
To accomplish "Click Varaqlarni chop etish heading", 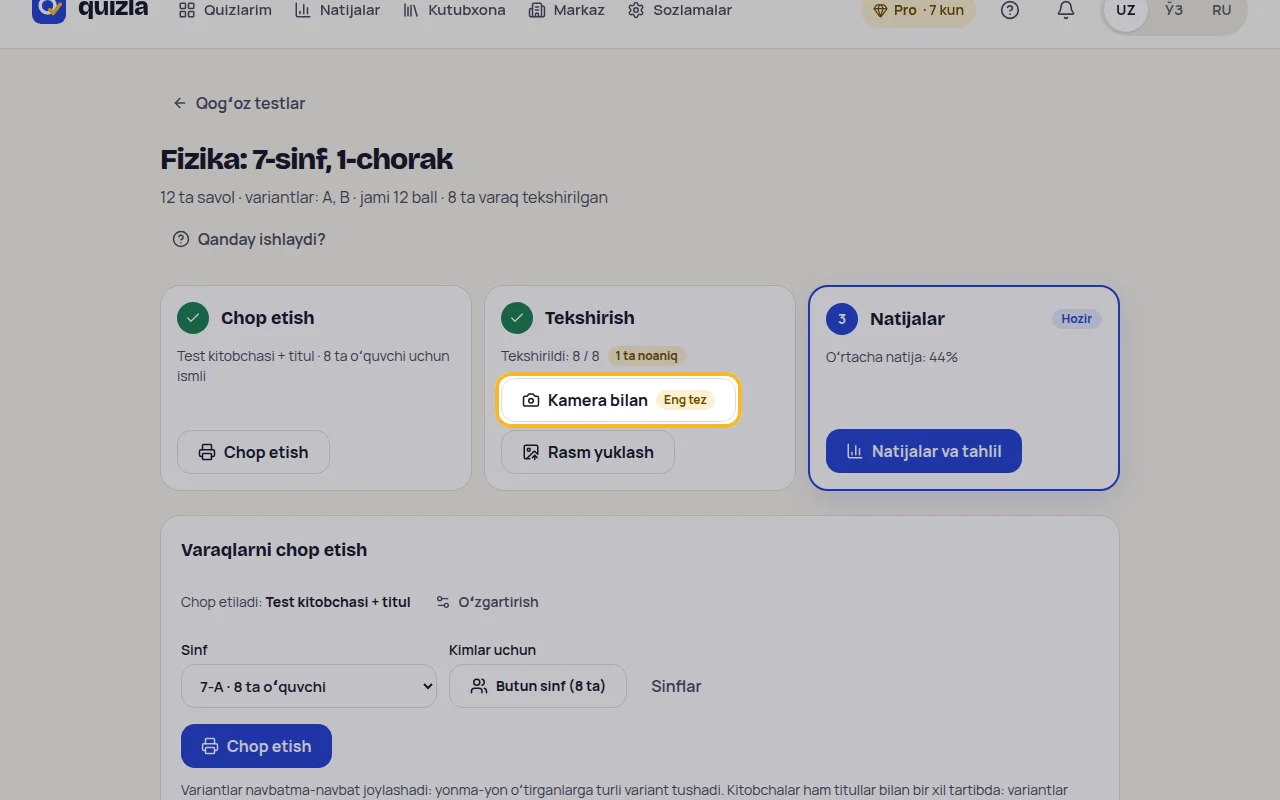I will pyautogui.click(x=274, y=550).
